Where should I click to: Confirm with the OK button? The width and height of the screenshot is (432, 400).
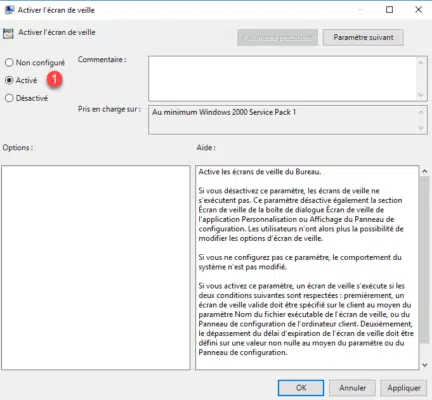(301, 388)
